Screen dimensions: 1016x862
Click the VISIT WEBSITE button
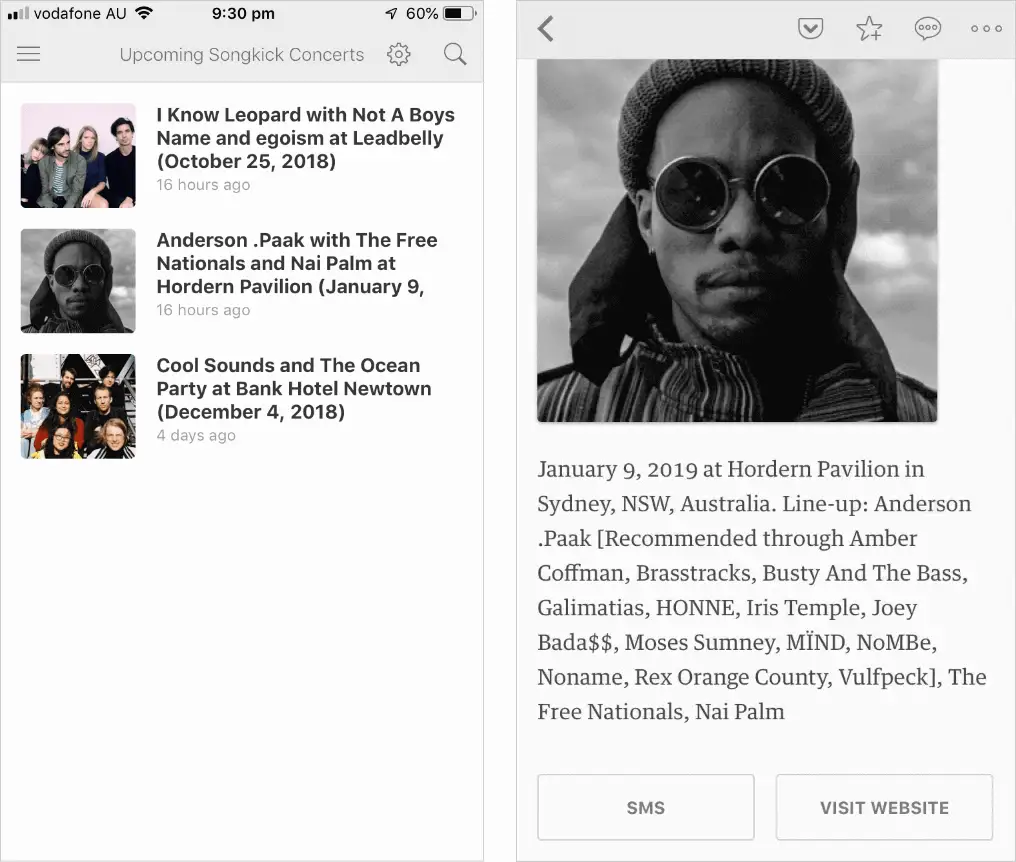(x=884, y=808)
